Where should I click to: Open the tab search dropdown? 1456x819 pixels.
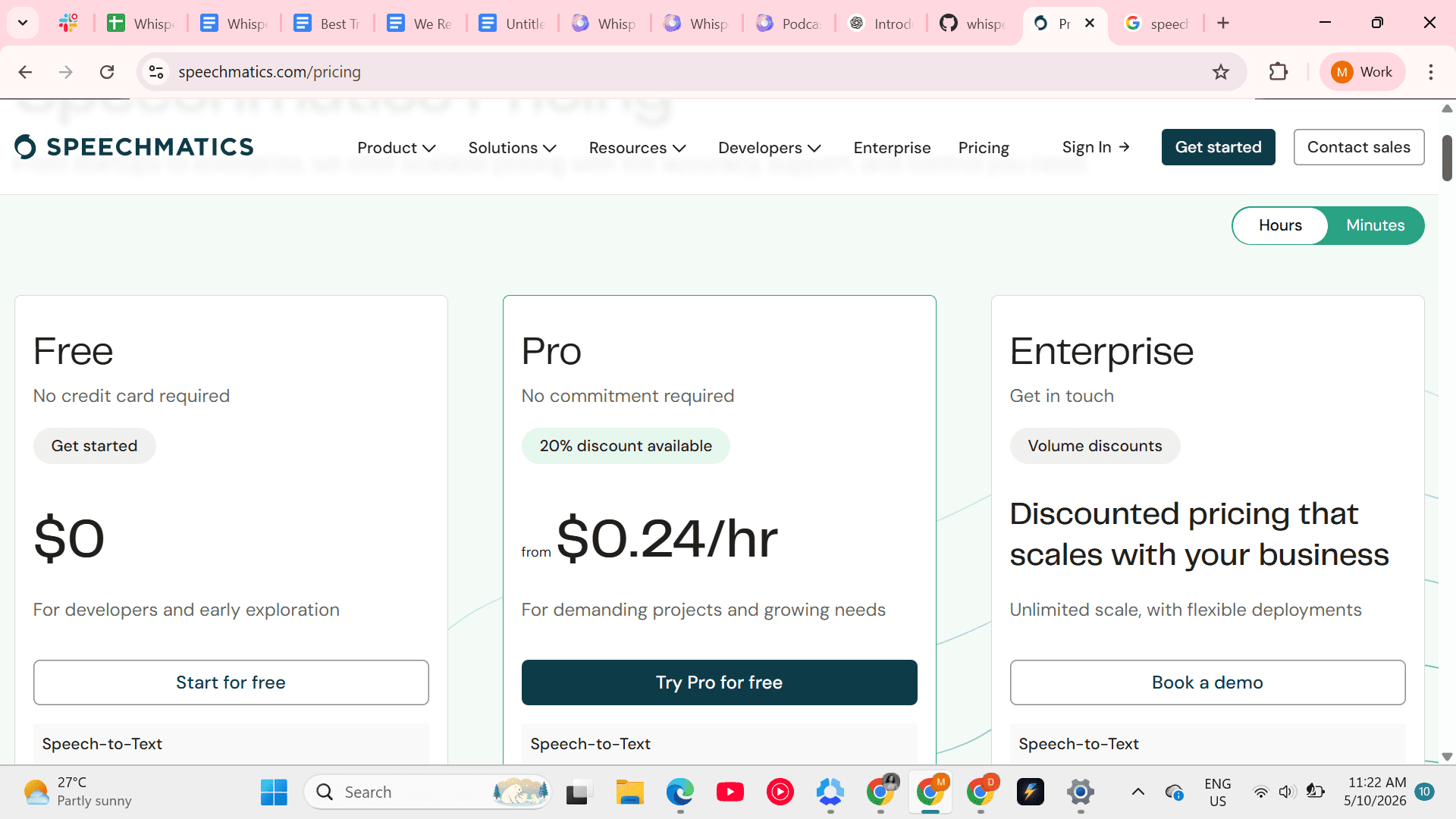[x=23, y=23]
